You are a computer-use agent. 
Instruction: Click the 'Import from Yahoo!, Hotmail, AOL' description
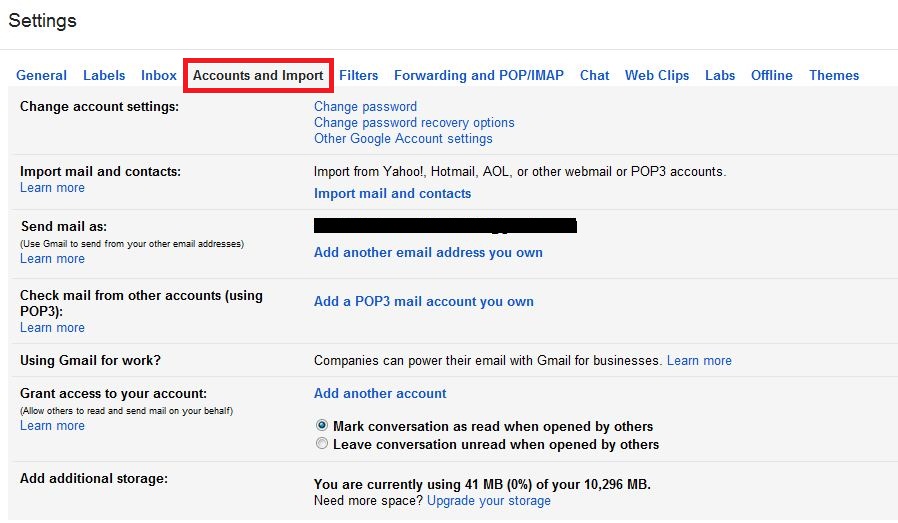point(520,172)
